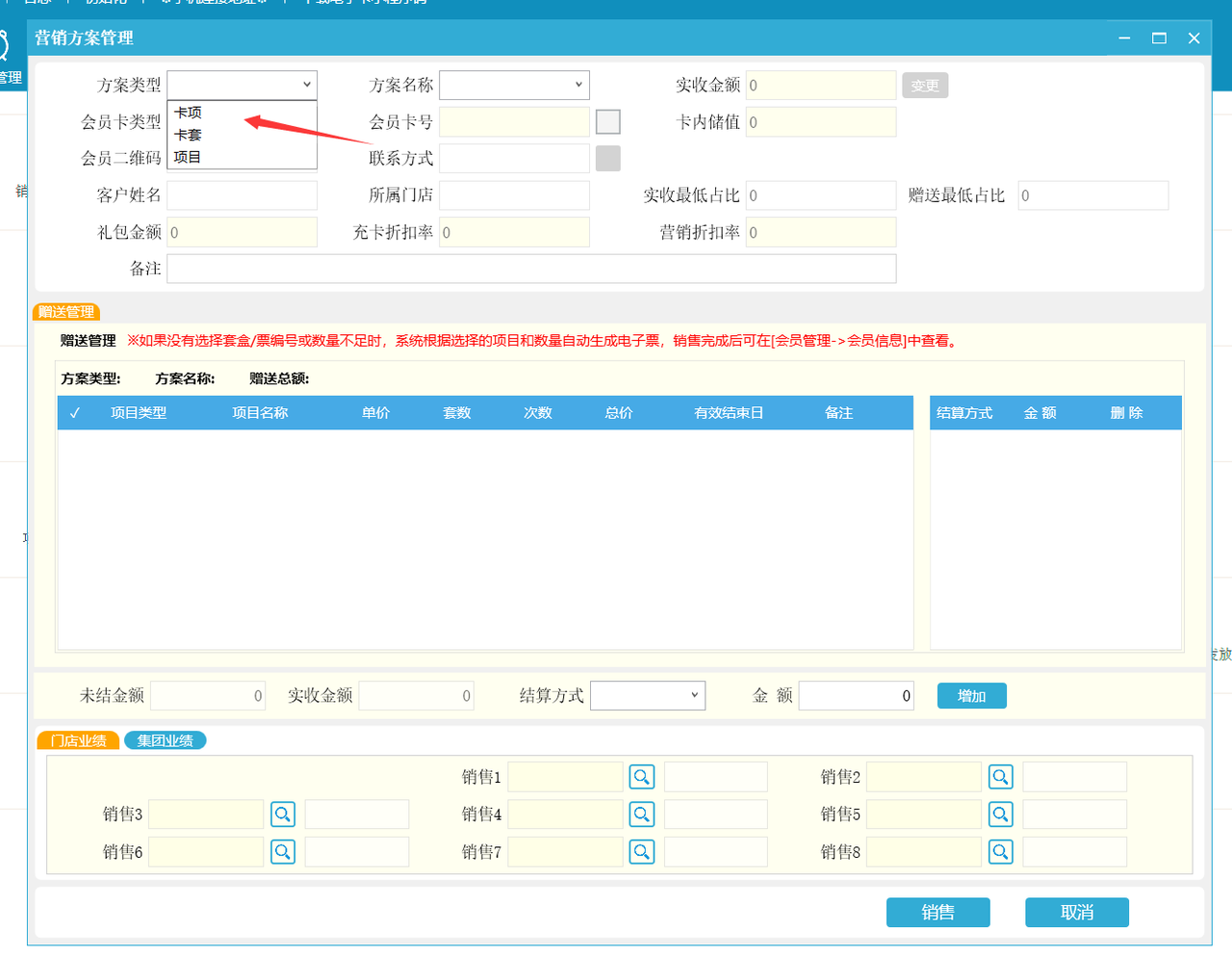The width and height of the screenshot is (1232, 956).
Task: Switch to the 集团业绩 tab
Action: coord(166,740)
